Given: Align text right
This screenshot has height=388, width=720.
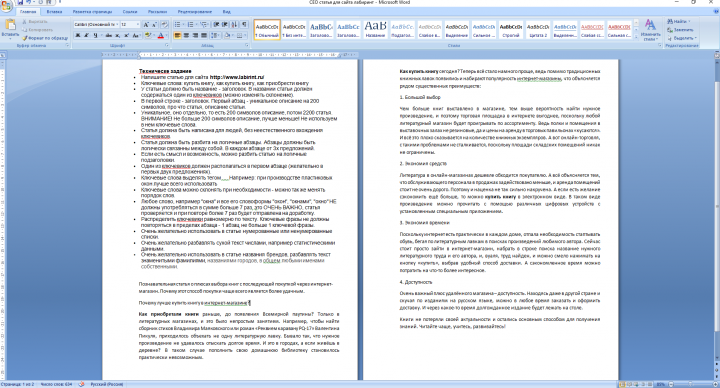Looking at the screenshot, I should click(195, 35).
